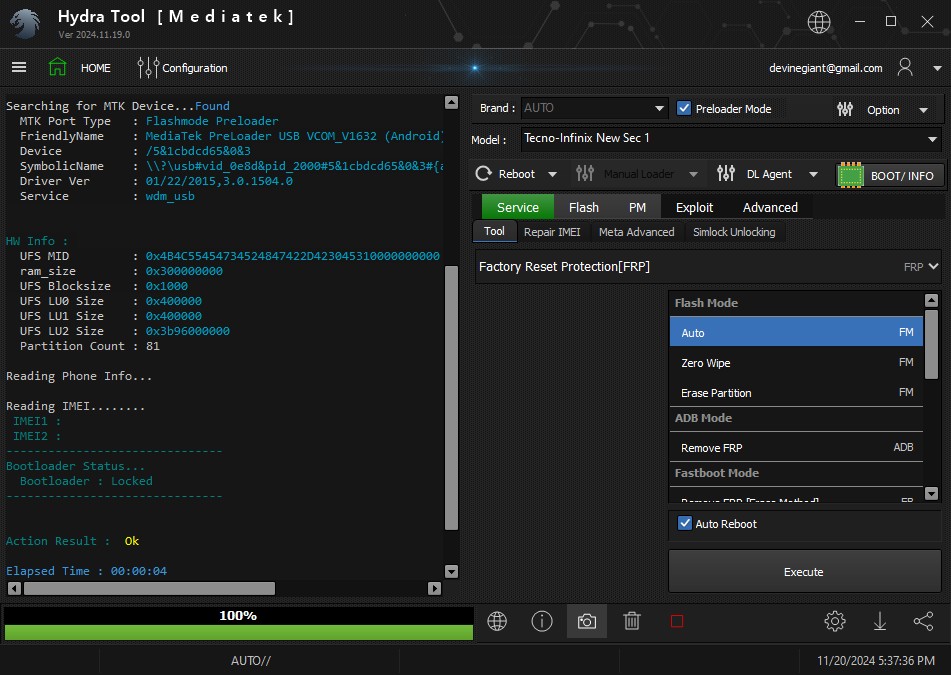Click the Bootloader : Locked log line
The image size is (951, 675).
point(86,481)
